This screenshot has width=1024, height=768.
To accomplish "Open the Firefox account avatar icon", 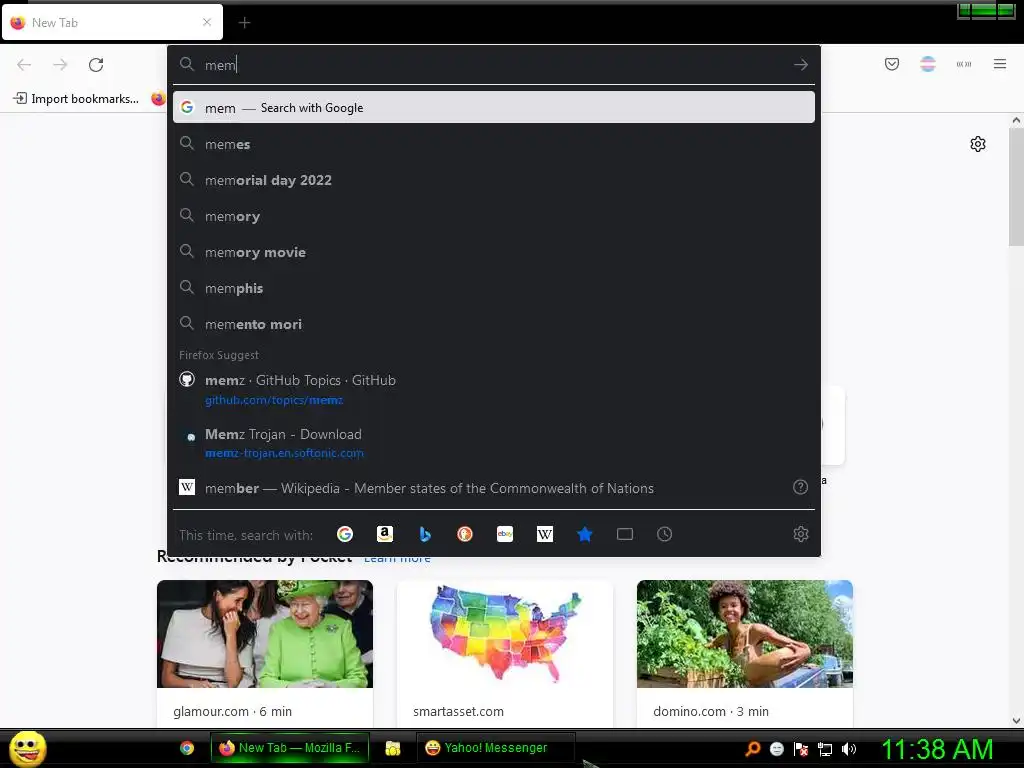I will [x=927, y=64].
